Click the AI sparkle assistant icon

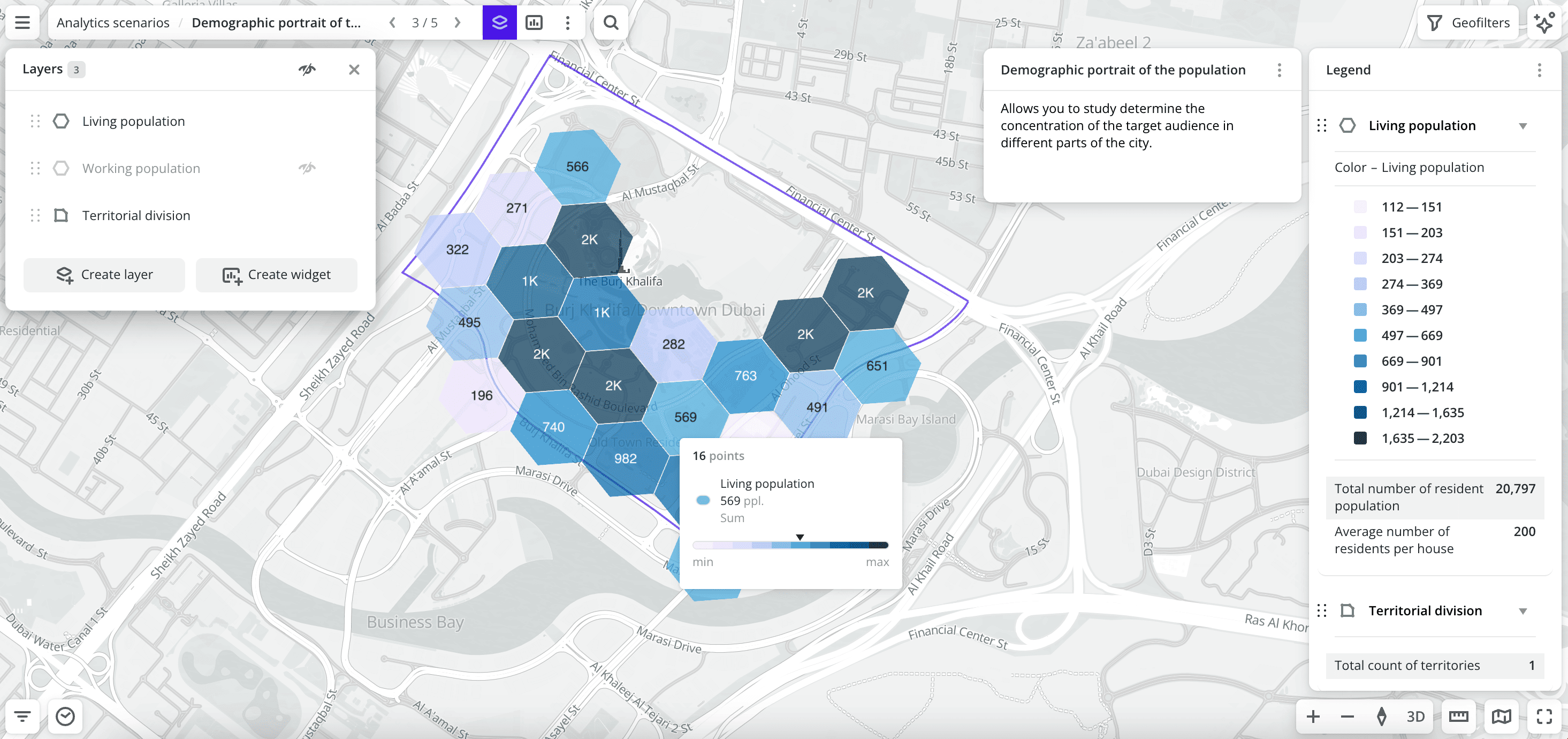[1544, 22]
